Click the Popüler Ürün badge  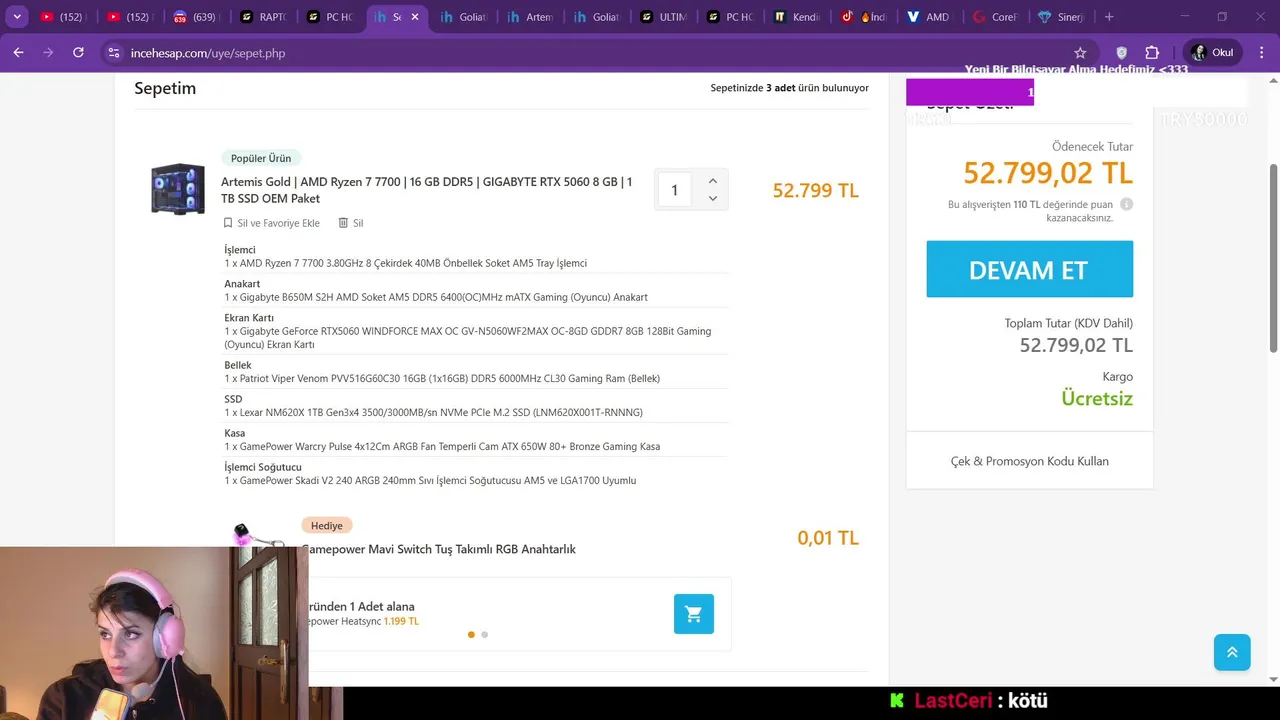coord(261,158)
